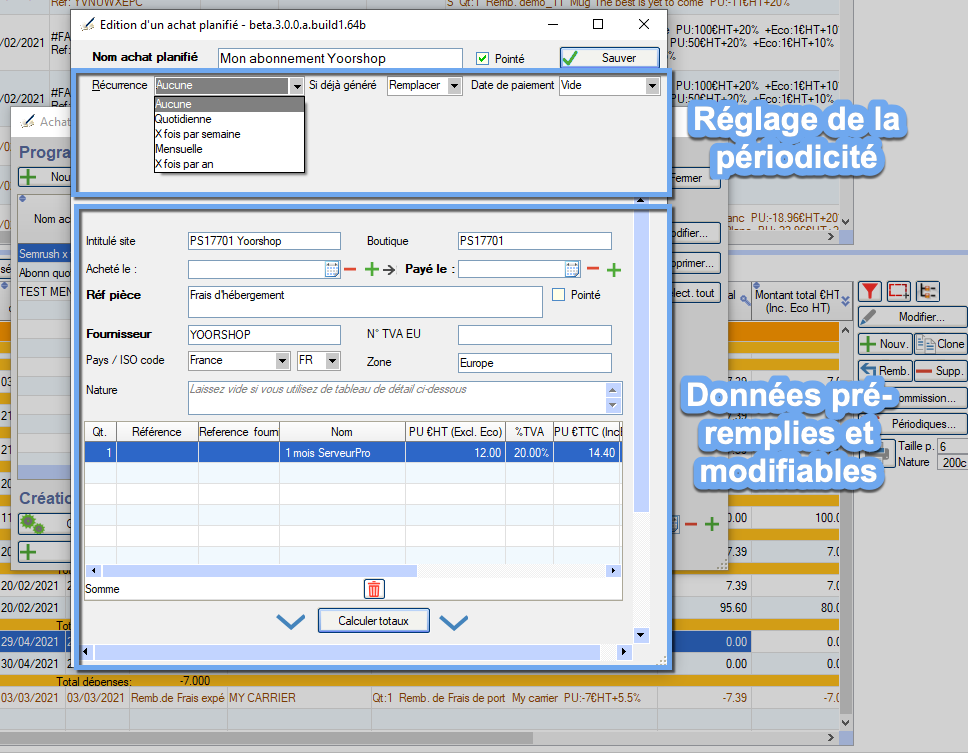Choose X fois par semaine option
This screenshot has width=968, height=753.
(x=229, y=134)
